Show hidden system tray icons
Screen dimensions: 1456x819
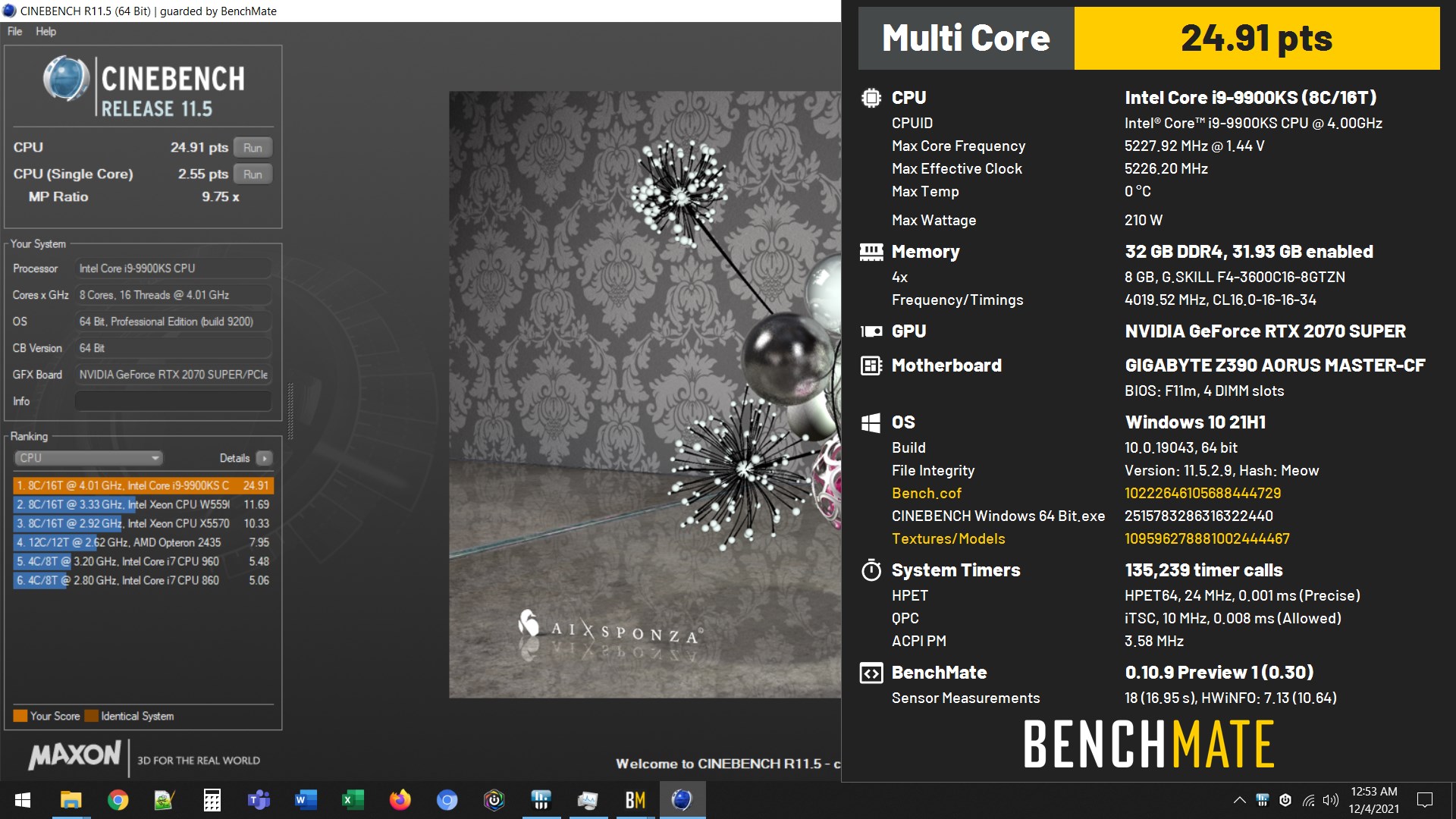click(x=1239, y=800)
